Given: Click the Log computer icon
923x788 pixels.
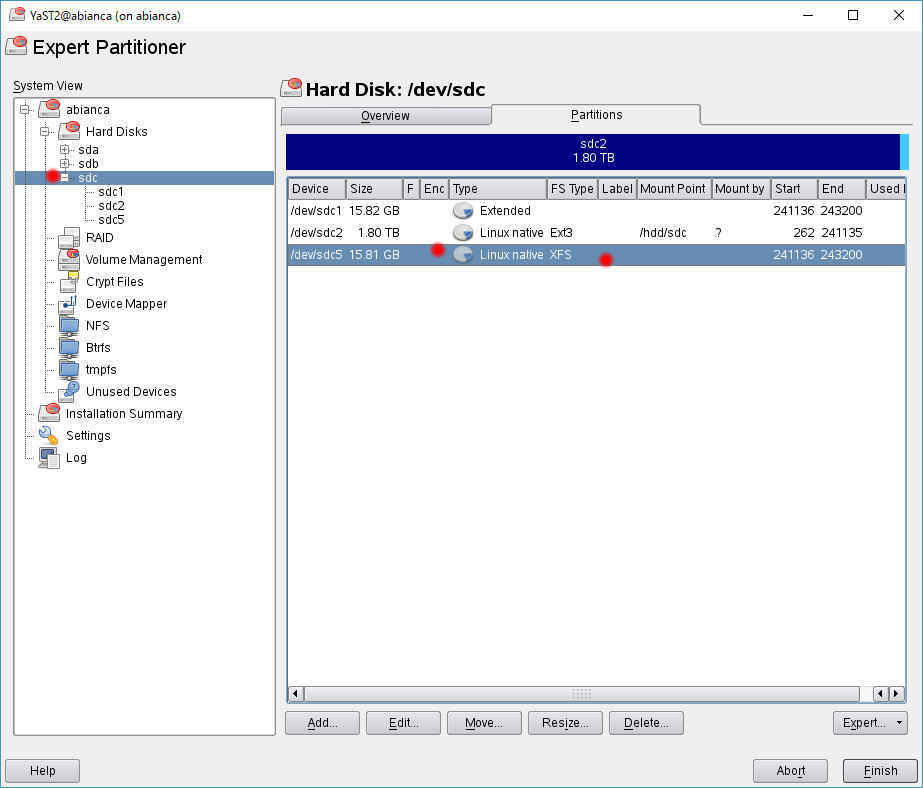Looking at the screenshot, I should click(x=49, y=457).
